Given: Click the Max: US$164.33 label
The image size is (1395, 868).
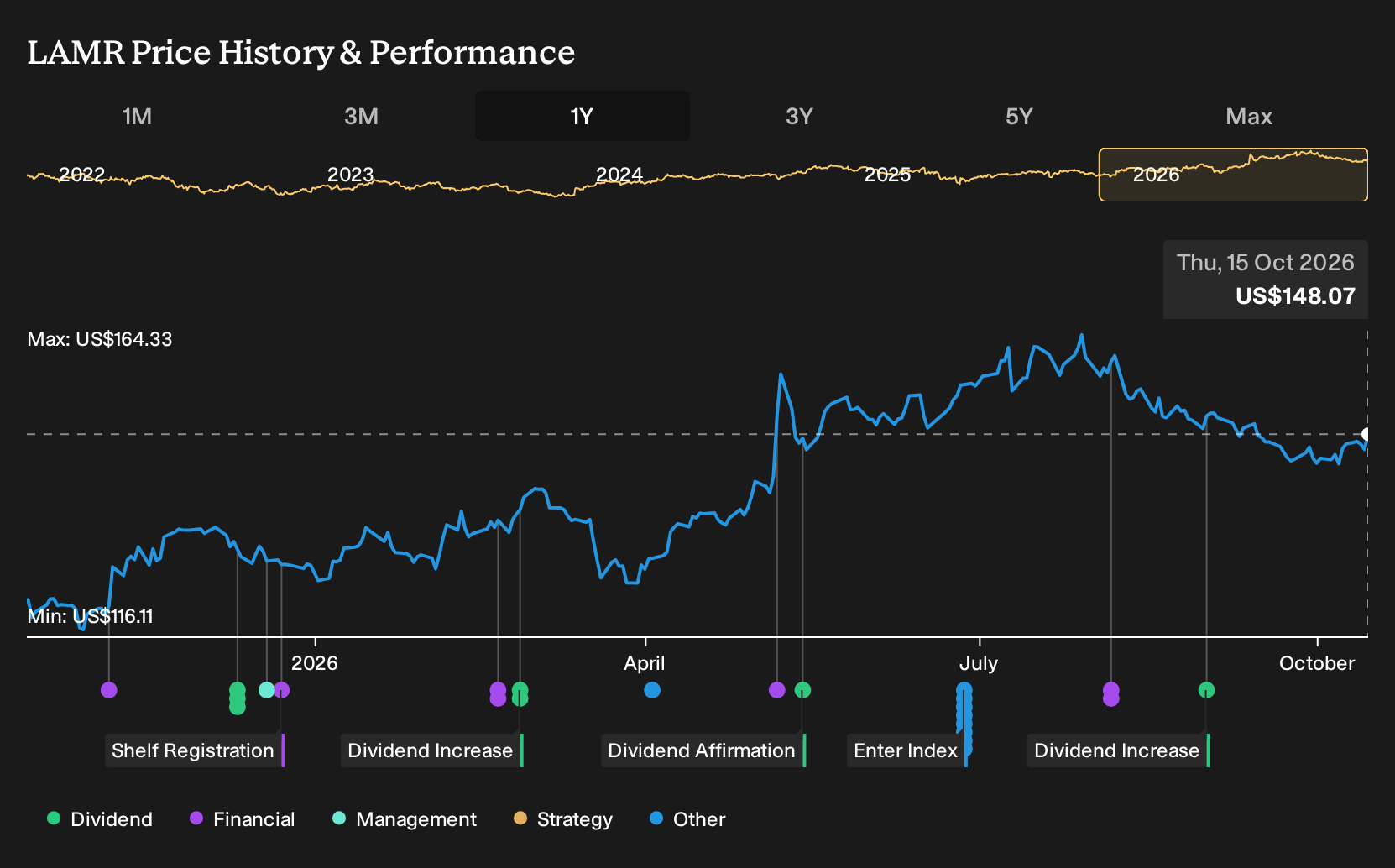Looking at the screenshot, I should pyautogui.click(x=100, y=339).
